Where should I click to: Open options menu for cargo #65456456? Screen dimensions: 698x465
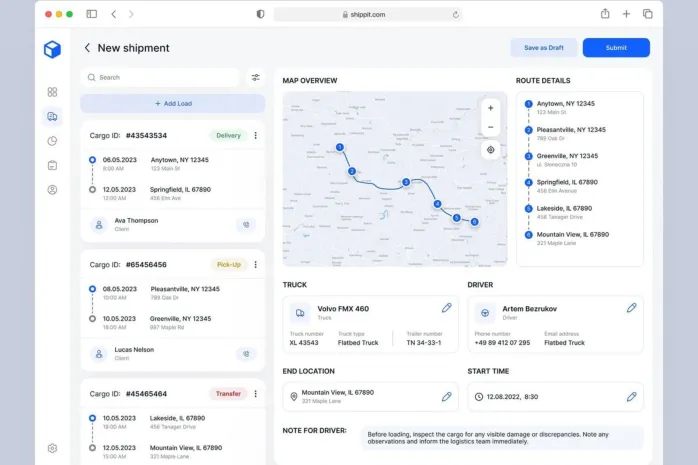pos(255,265)
